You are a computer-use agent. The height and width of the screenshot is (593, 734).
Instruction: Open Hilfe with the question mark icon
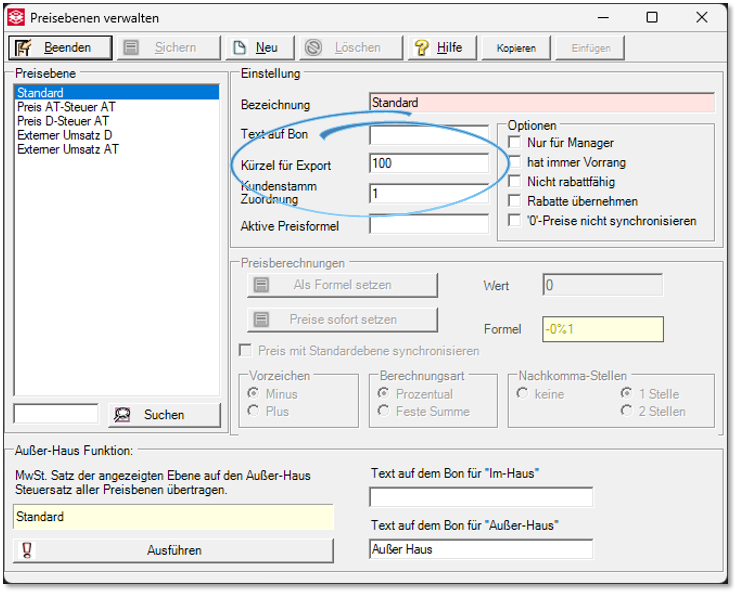[439, 47]
